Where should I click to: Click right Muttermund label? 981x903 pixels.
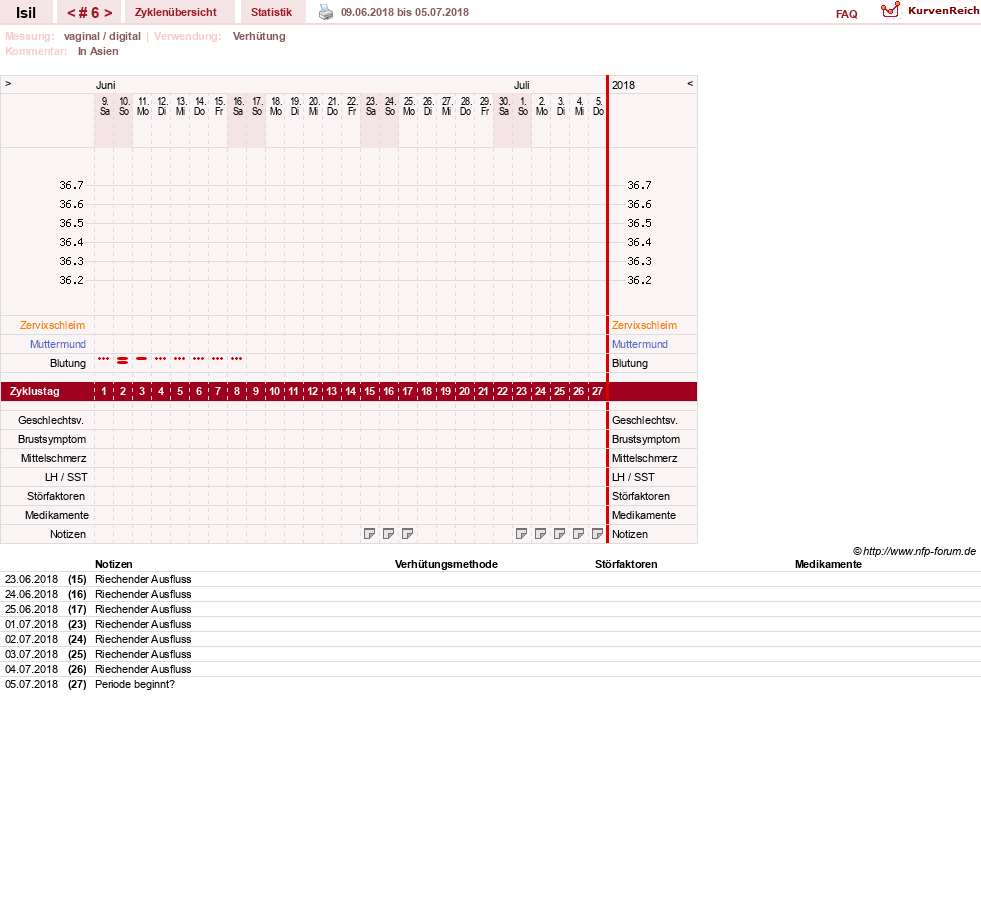click(x=639, y=344)
